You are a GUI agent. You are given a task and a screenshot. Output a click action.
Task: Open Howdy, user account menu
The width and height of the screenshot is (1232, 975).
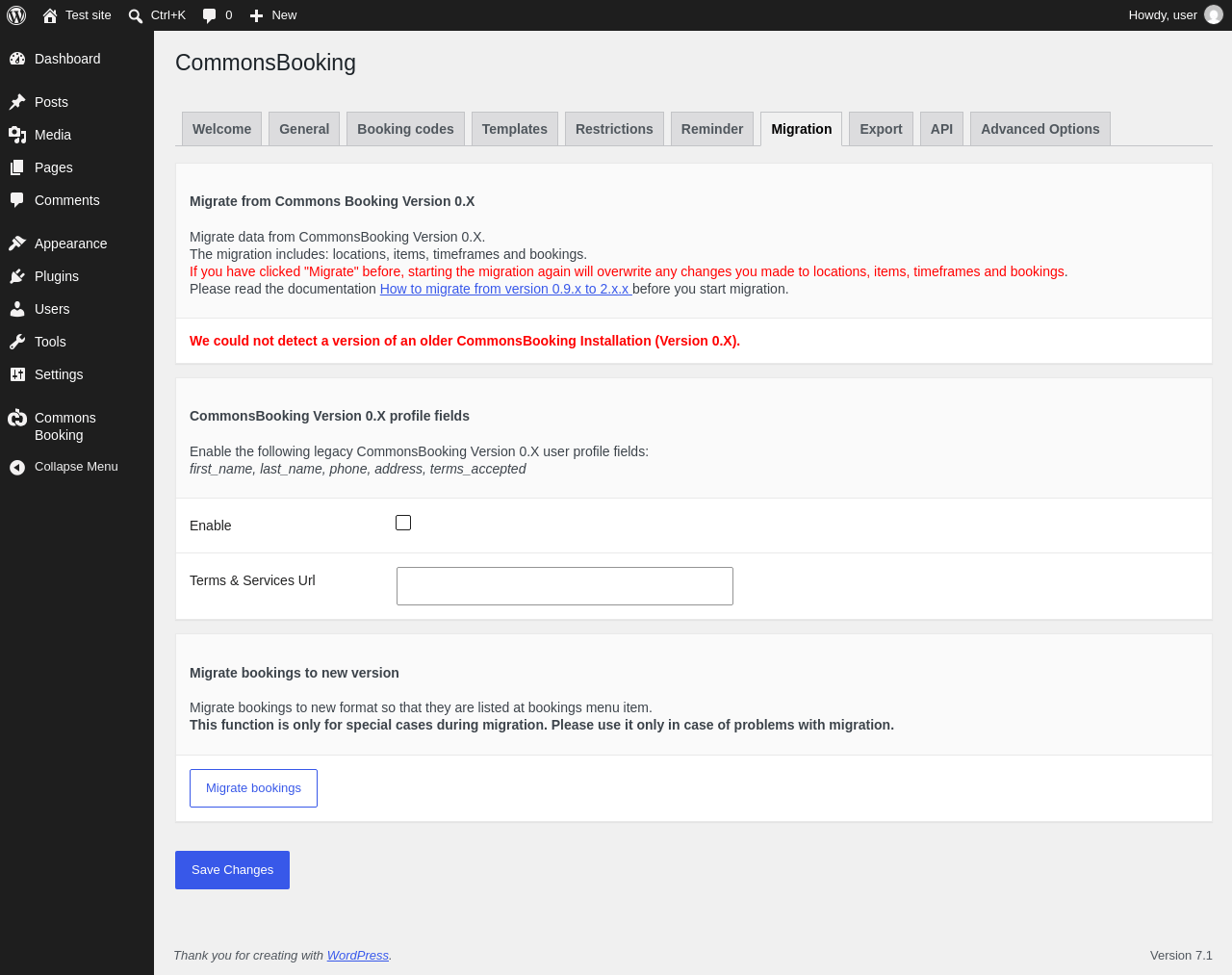pyautogui.click(x=1175, y=15)
